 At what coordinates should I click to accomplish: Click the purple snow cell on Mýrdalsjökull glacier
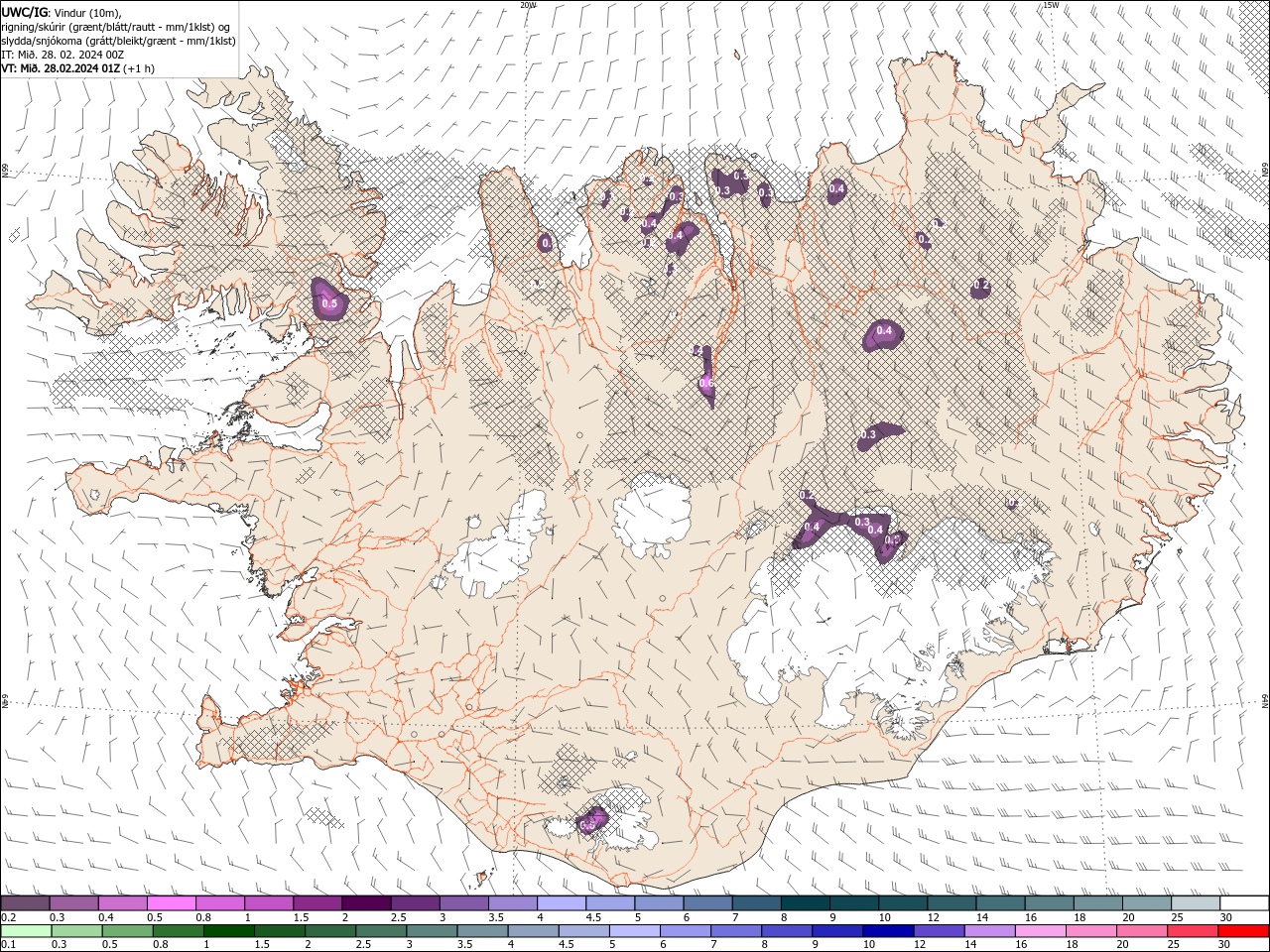pos(590,819)
